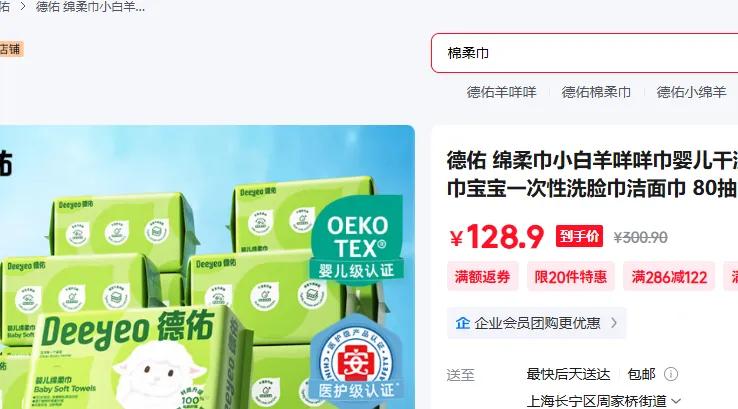Viewport: 738px width, 409px height.
Task: Click the Deeyeo 德佑 logo on box
Action: click(128, 329)
